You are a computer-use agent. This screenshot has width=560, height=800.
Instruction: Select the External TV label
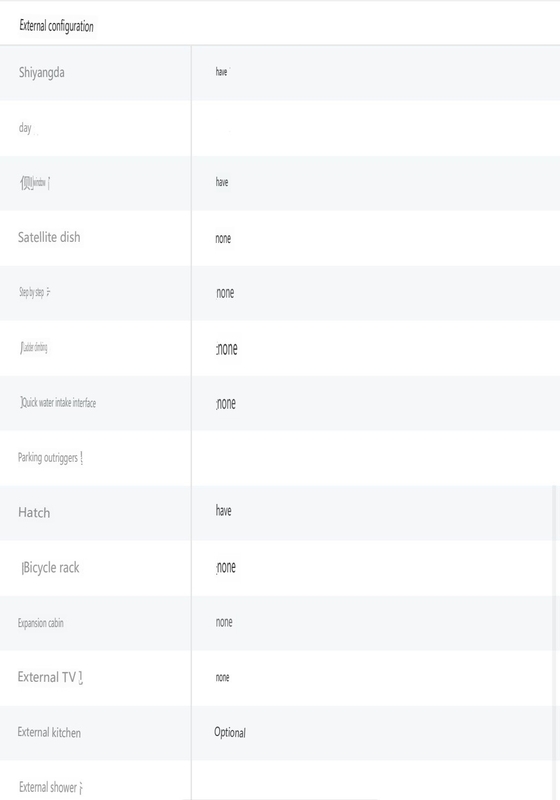coord(50,677)
